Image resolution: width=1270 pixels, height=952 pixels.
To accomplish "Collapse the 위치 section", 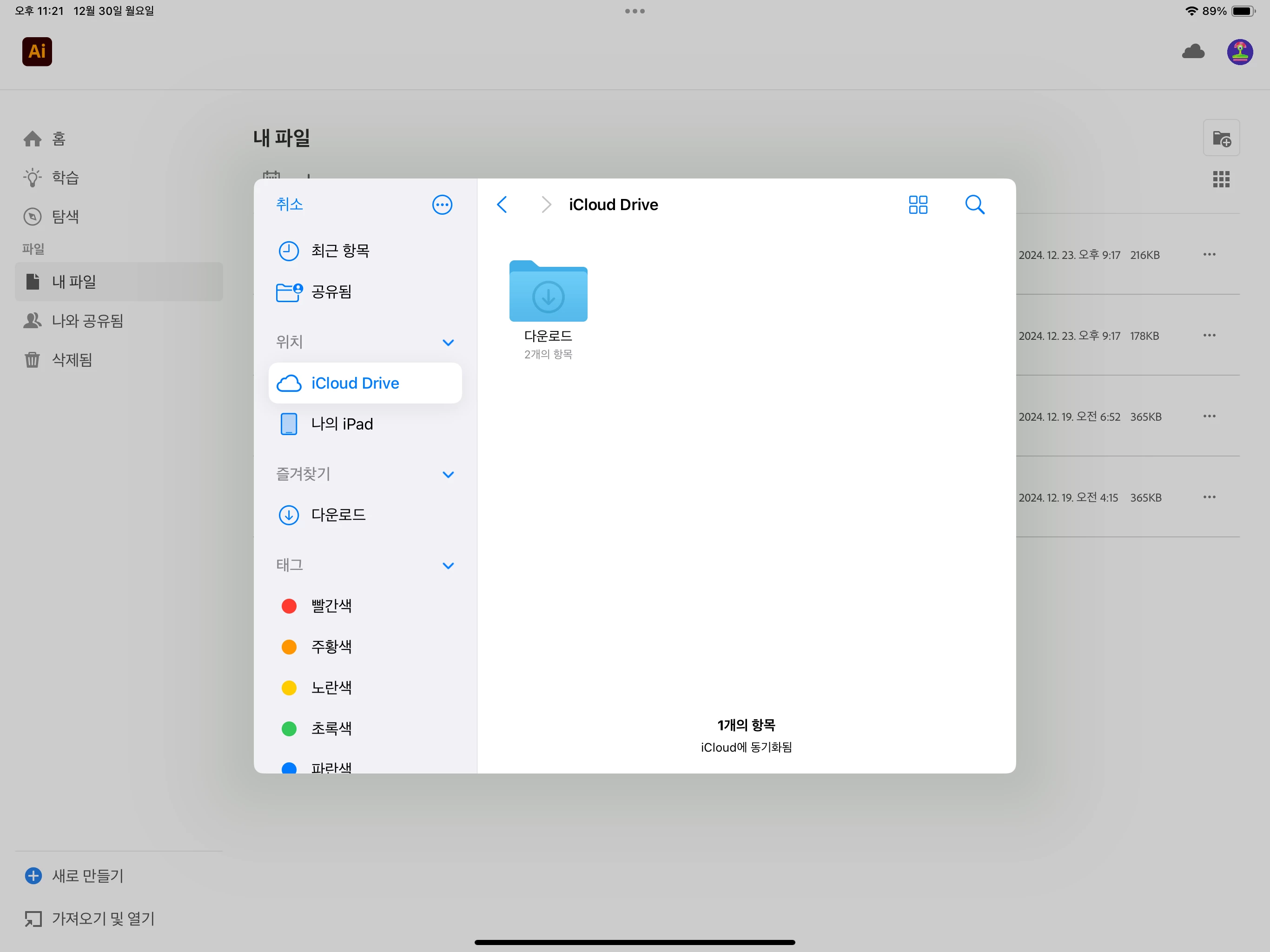I will 448,343.
